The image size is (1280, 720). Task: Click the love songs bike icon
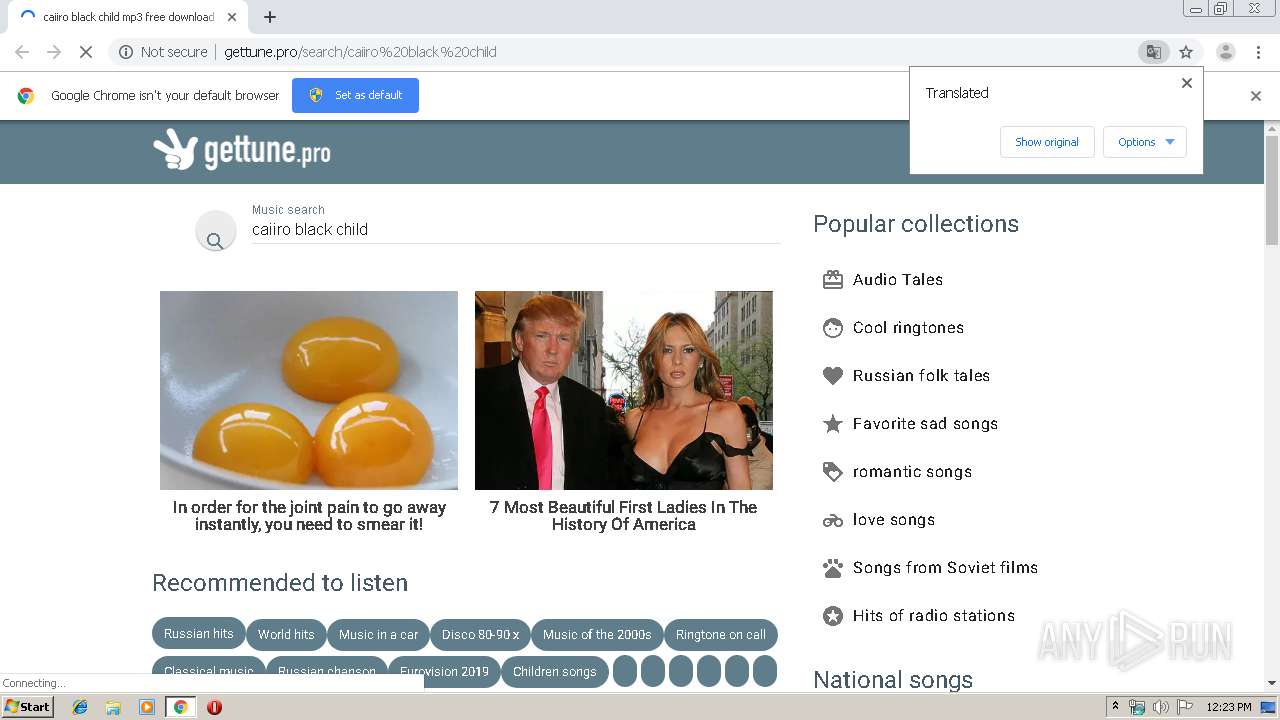point(833,520)
